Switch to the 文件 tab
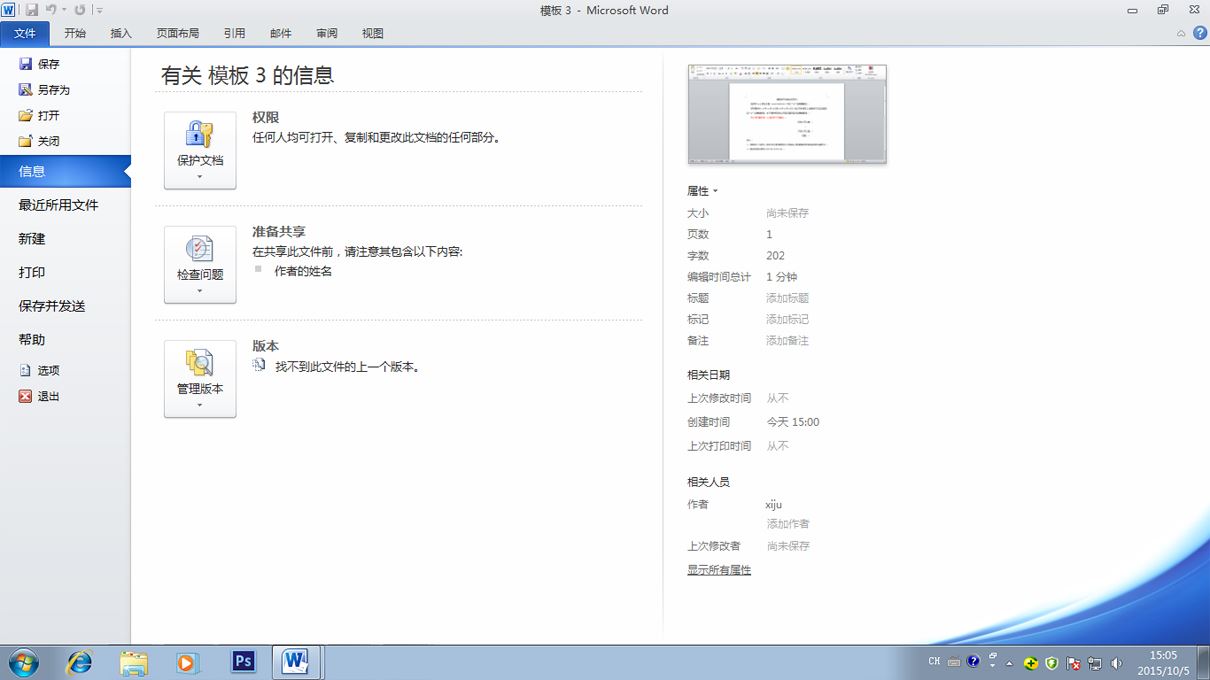The image size is (1210, 680). [x=25, y=33]
